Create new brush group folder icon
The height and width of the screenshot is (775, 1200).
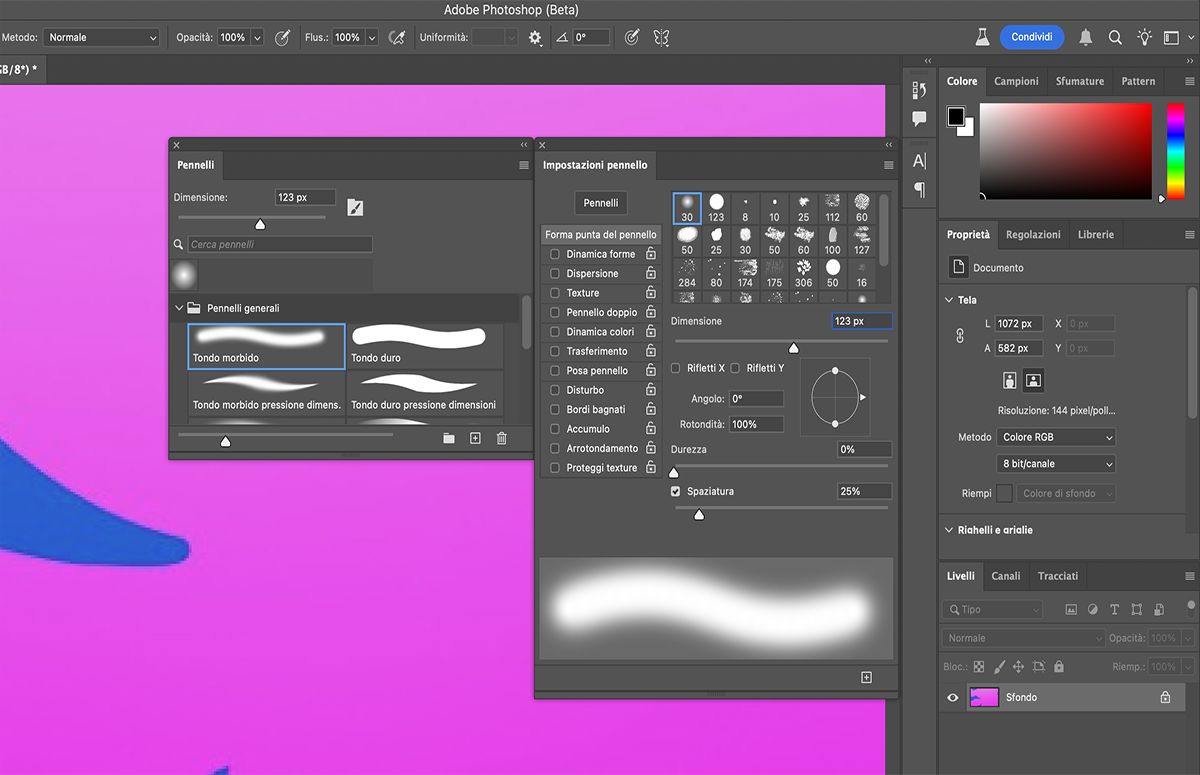449,438
